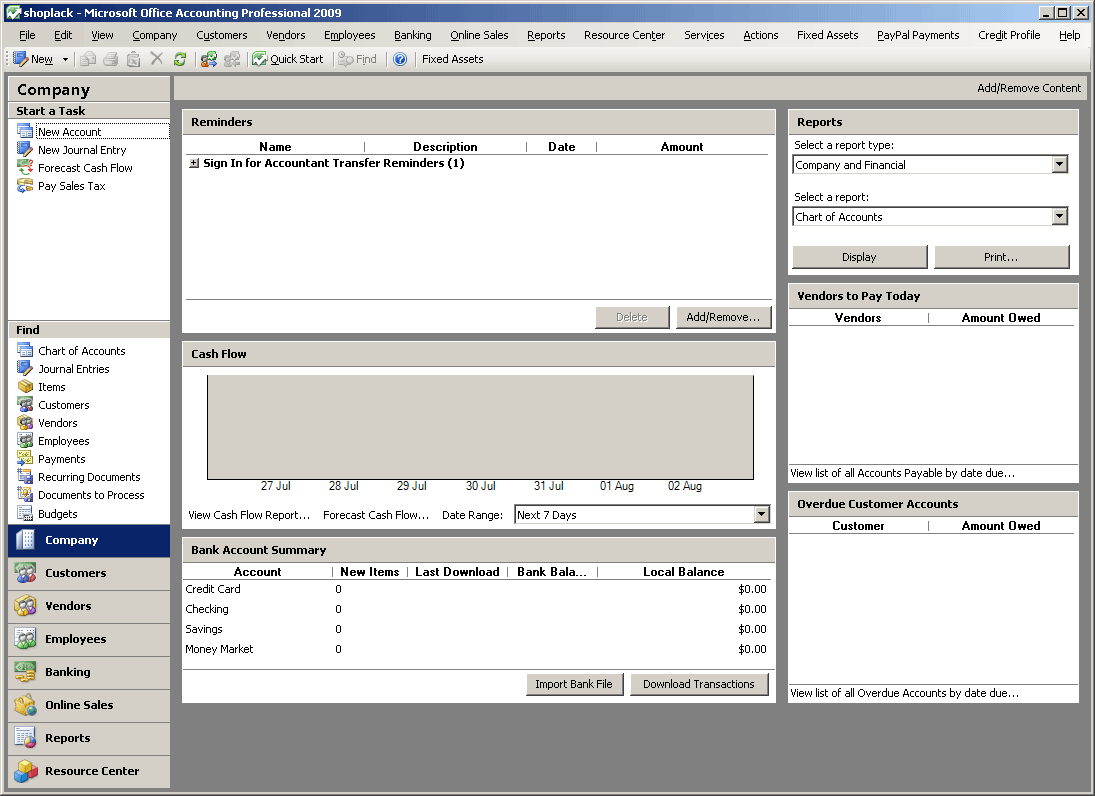Open the Company menu
Viewport: 1095px width, 796px height.
[154, 35]
